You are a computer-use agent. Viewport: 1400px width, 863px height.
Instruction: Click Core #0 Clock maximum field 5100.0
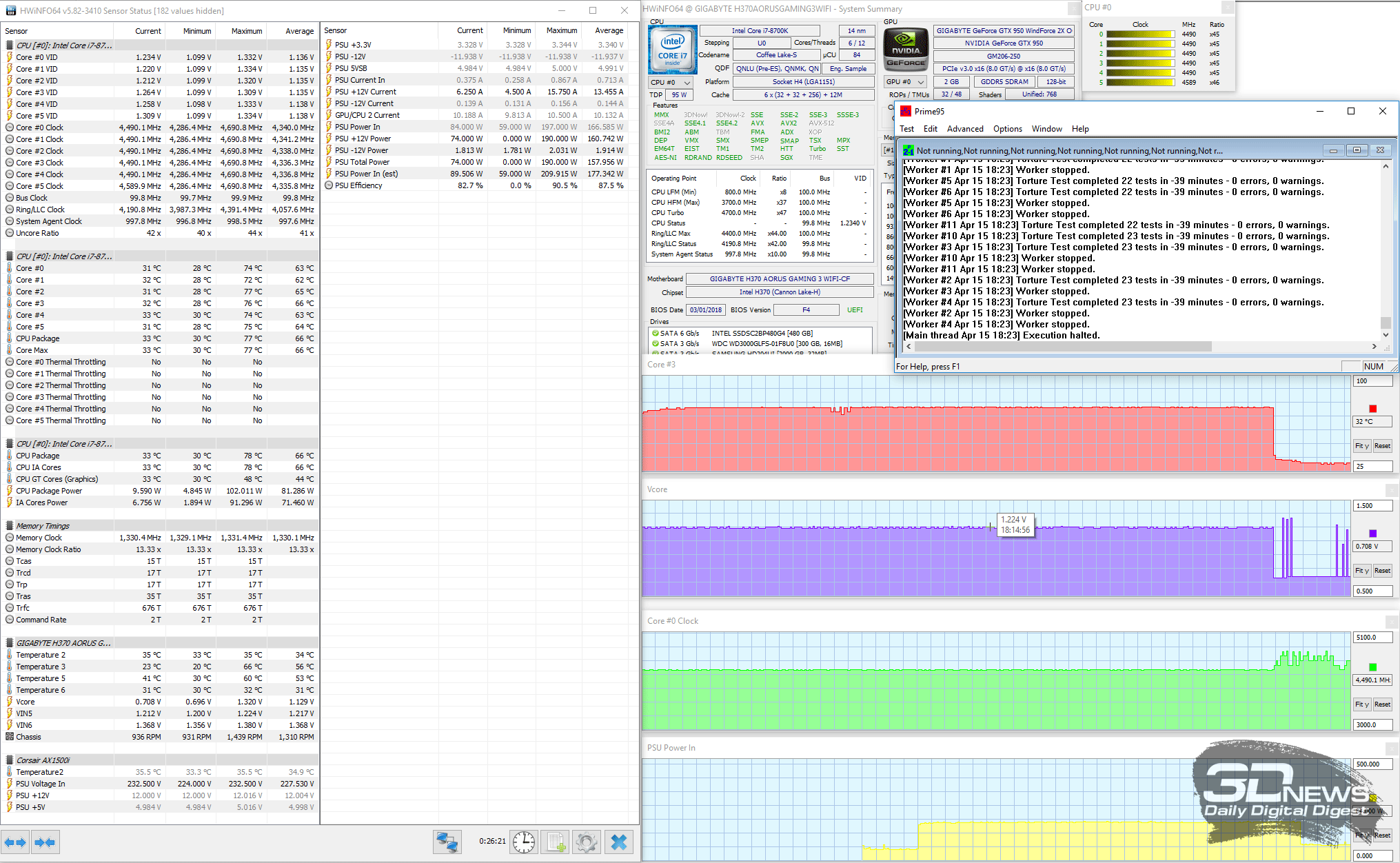1372,638
